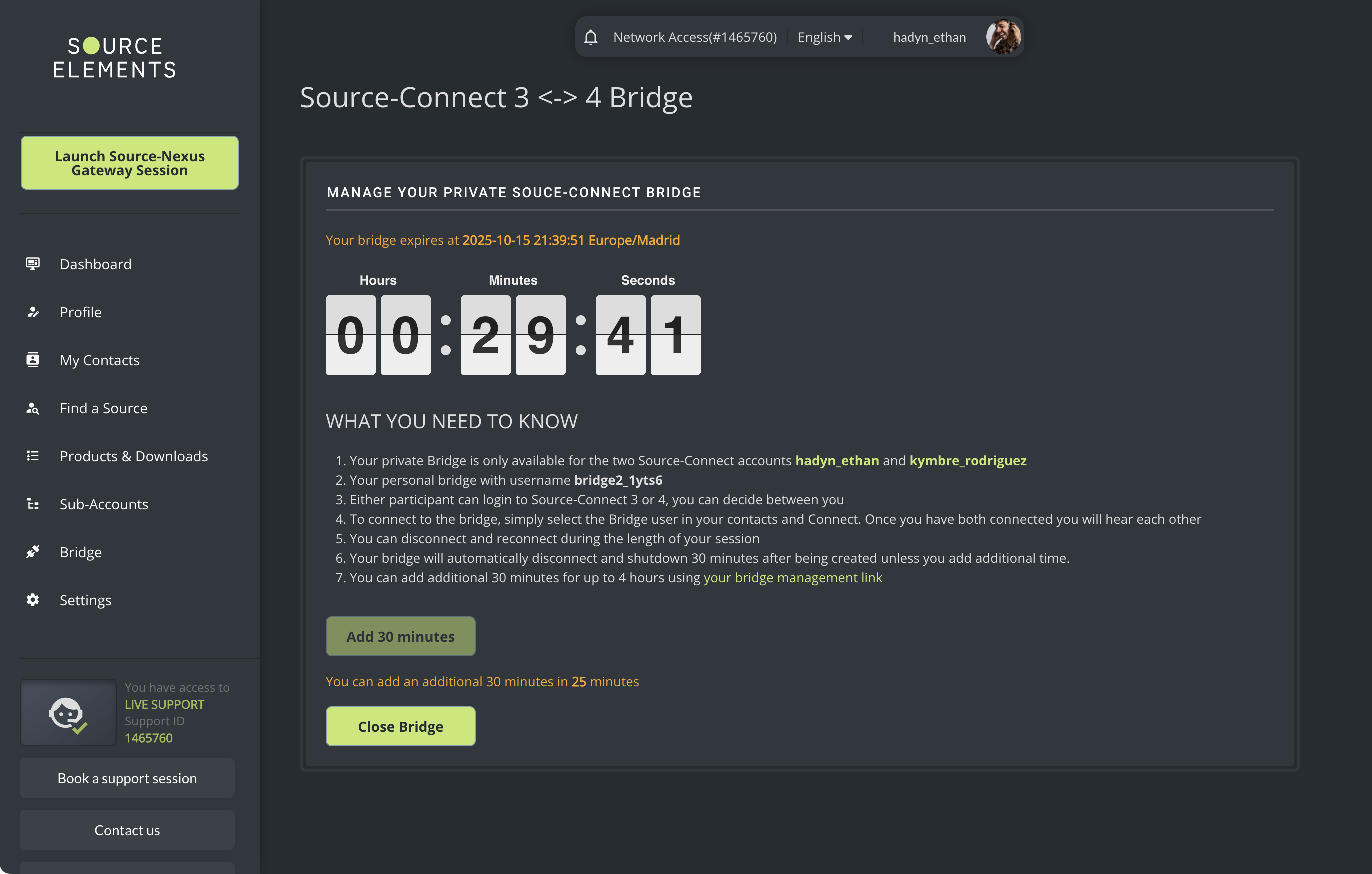Launch Source-Nexus Gateway Session
1372x874 pixels.
(x=130, y=163)
